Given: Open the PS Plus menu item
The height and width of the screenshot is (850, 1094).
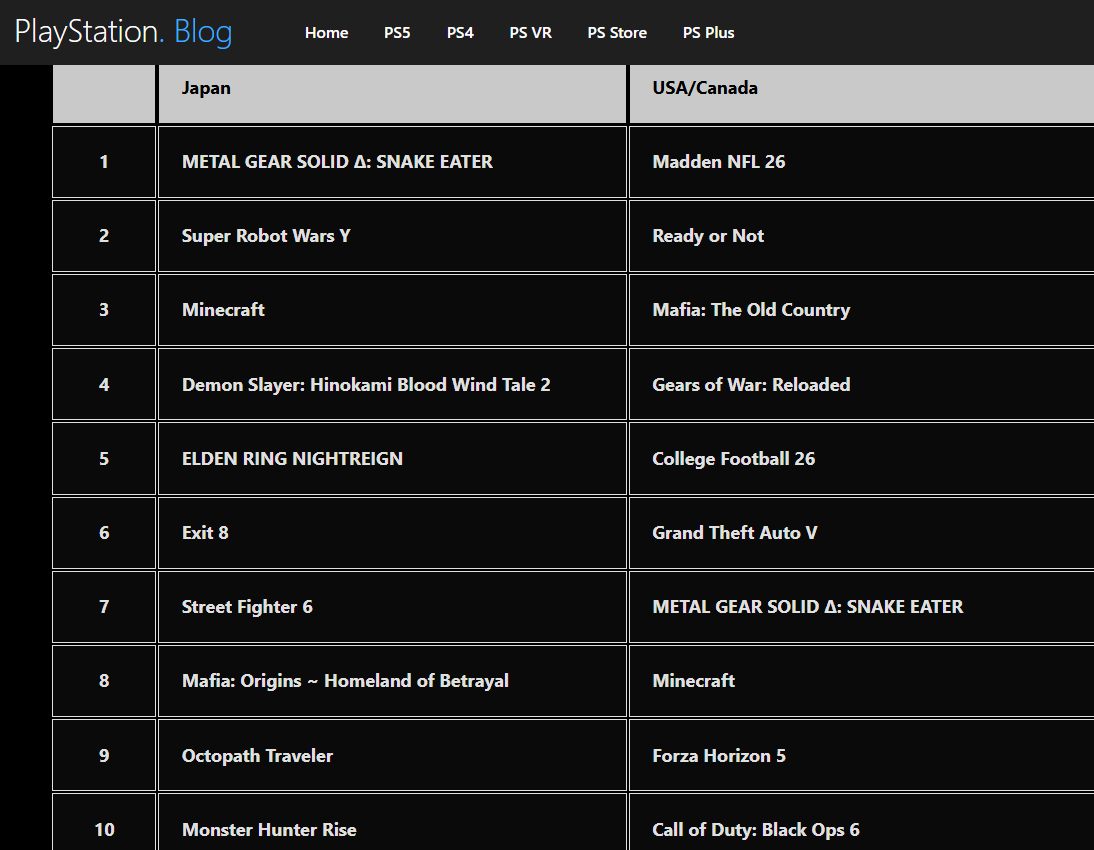Looking at the screenshot, I should click(x=708, y=33).
